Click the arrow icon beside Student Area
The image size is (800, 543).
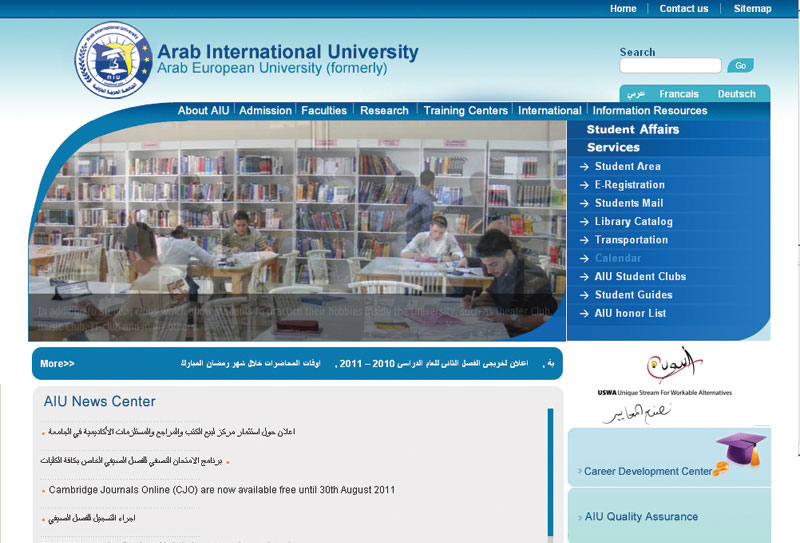584,167
